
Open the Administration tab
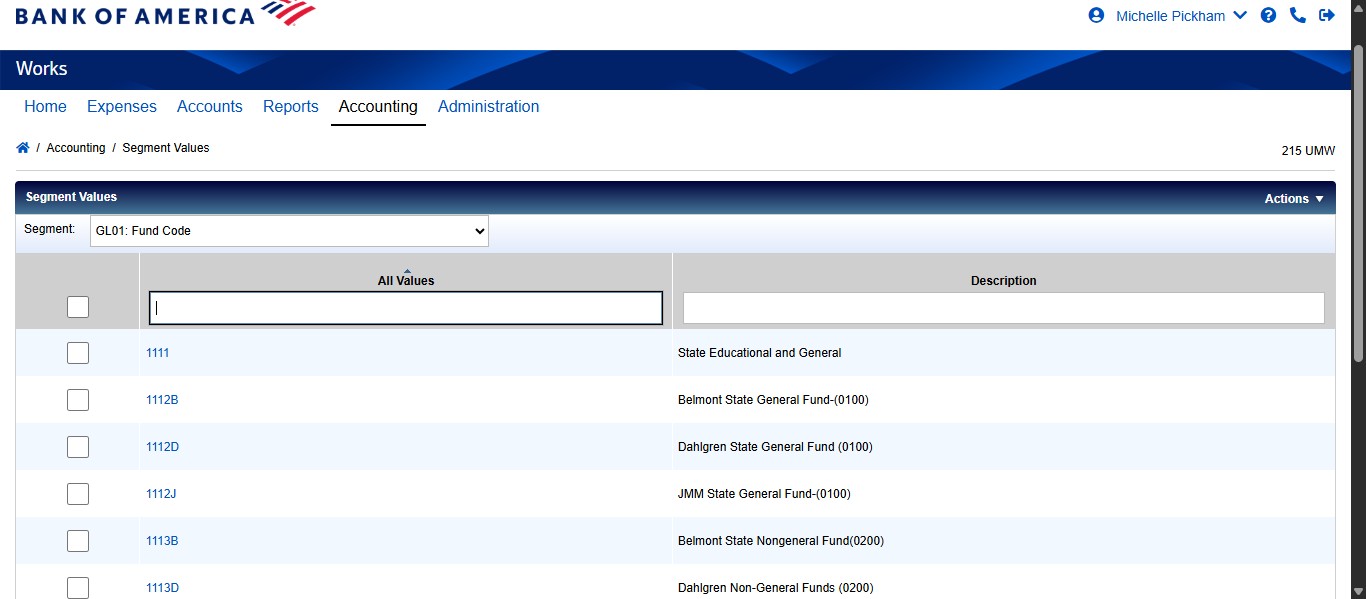tap(488, 106)
